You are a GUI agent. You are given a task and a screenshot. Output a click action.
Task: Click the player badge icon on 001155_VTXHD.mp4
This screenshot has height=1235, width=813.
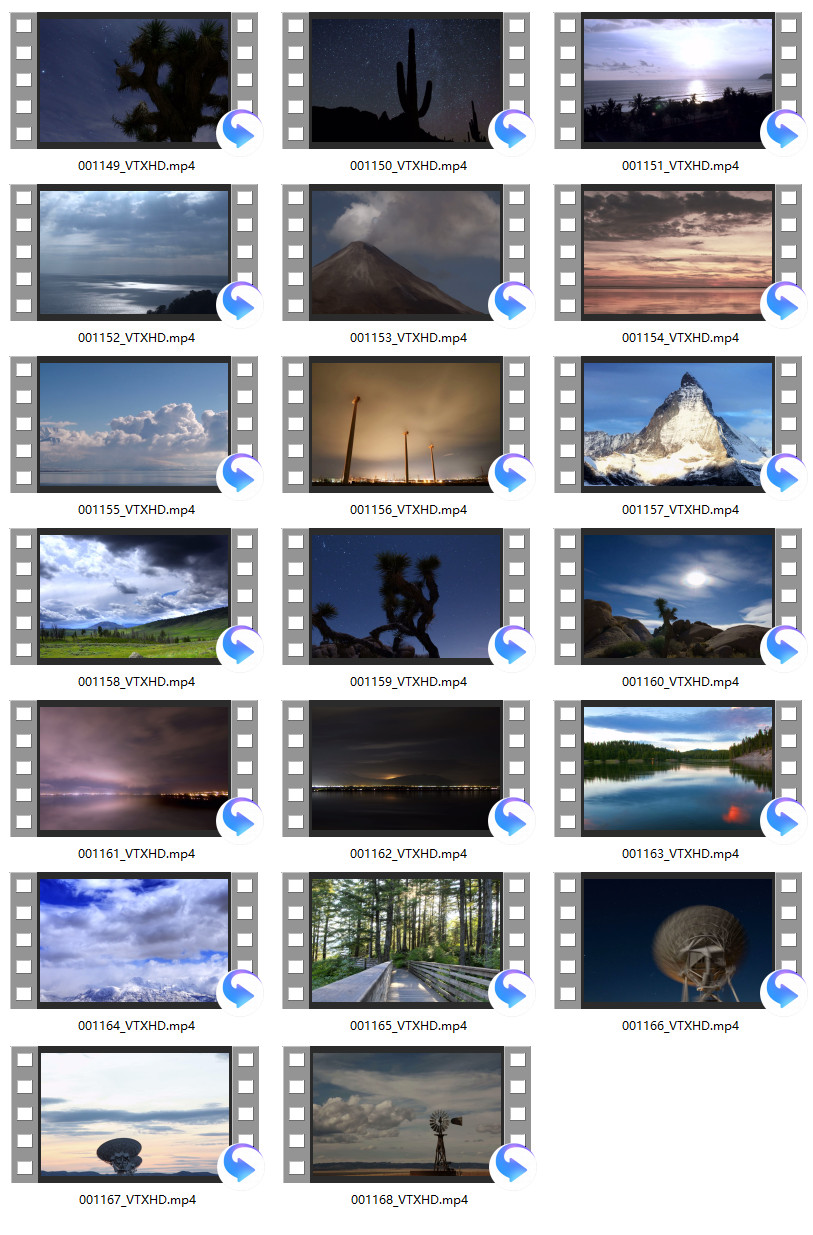click(240, 475)
